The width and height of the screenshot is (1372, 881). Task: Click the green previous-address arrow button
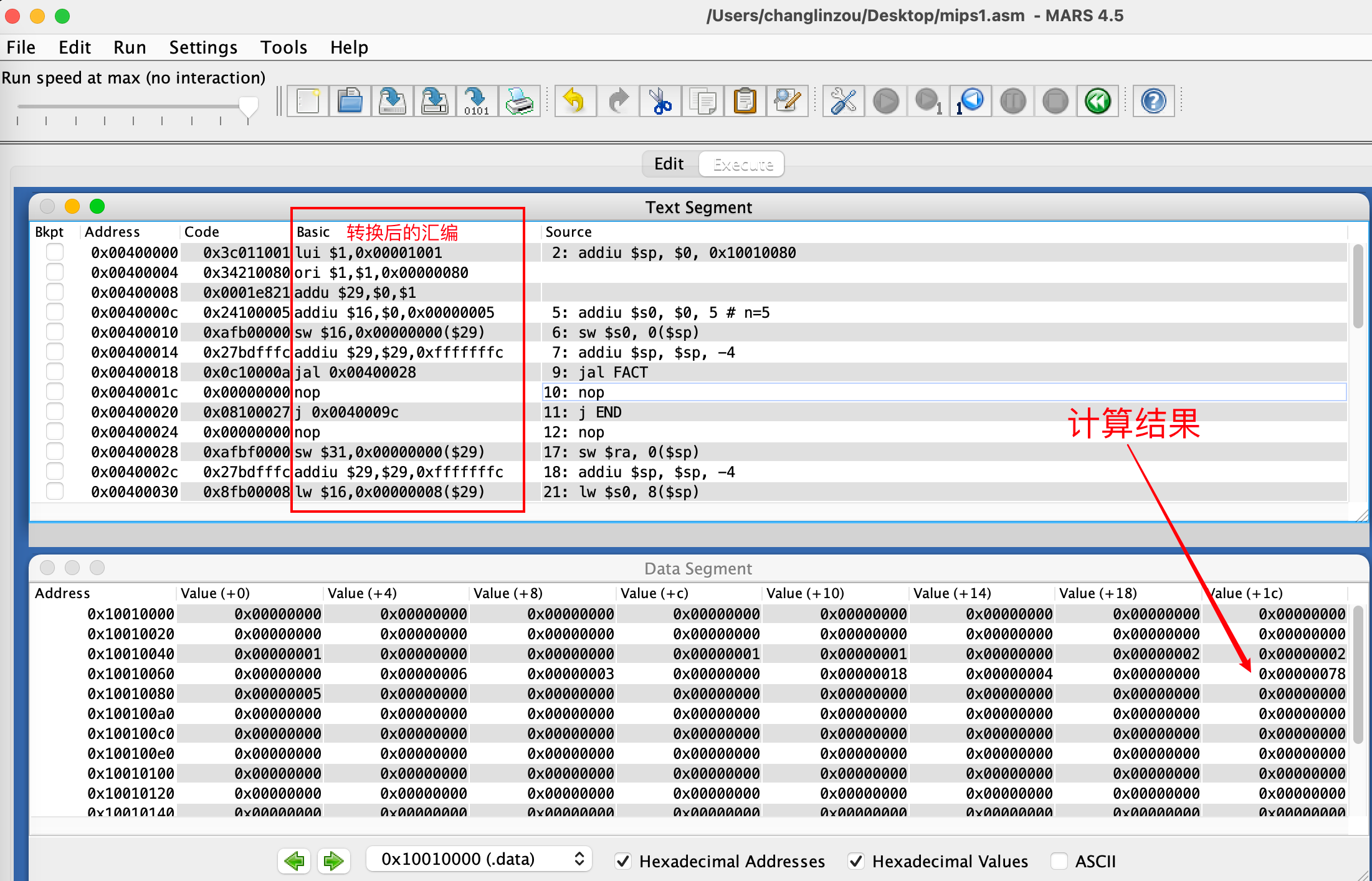click(294, 861)
